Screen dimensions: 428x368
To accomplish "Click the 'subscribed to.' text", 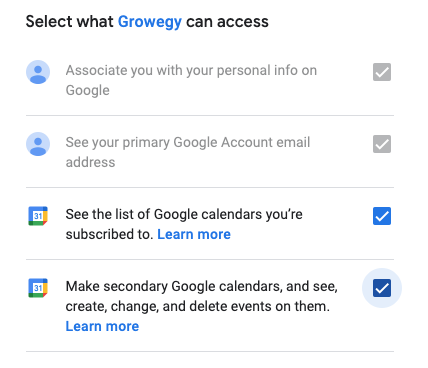I will (109, 234).
